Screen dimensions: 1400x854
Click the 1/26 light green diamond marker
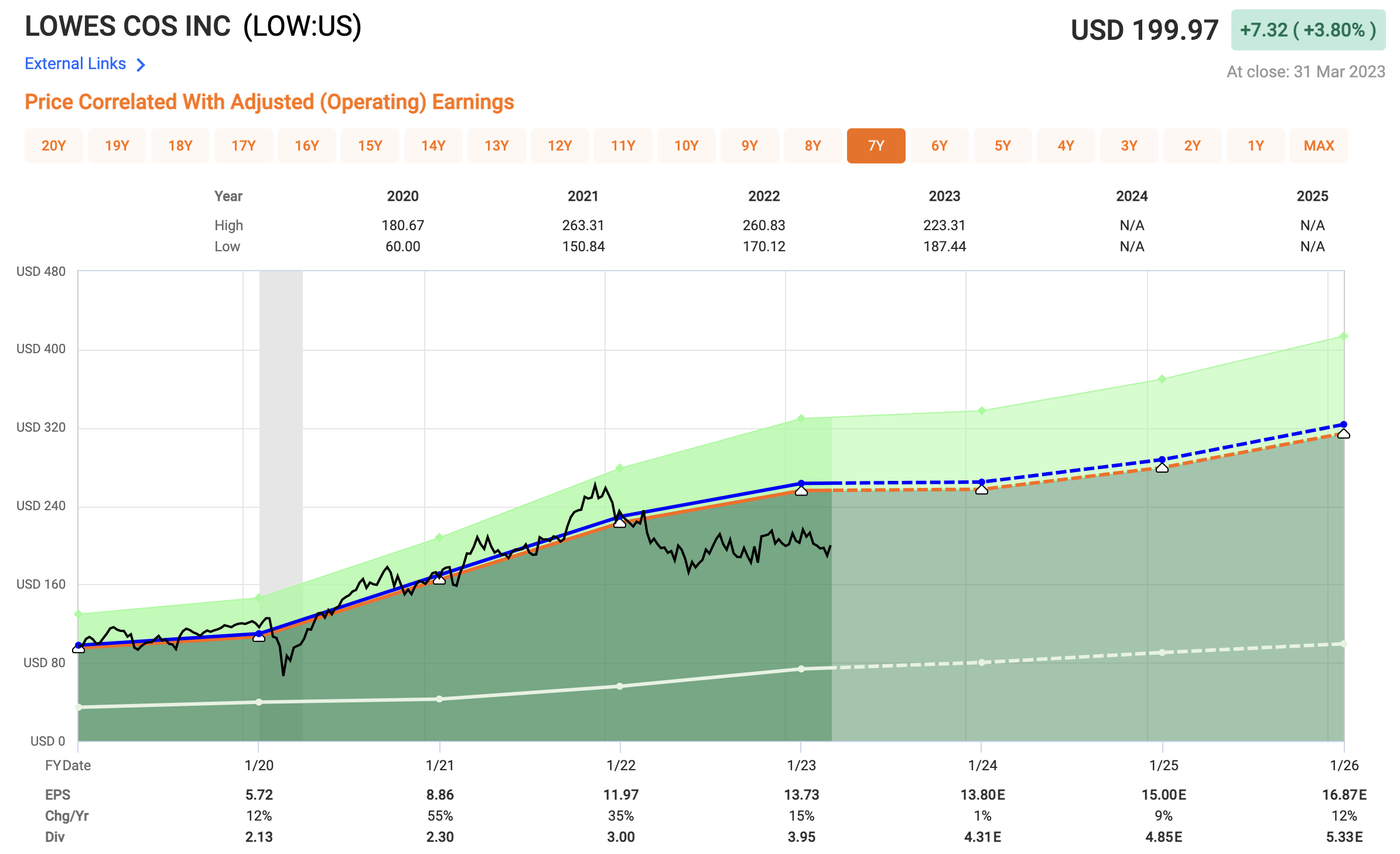click(1344, 336)
